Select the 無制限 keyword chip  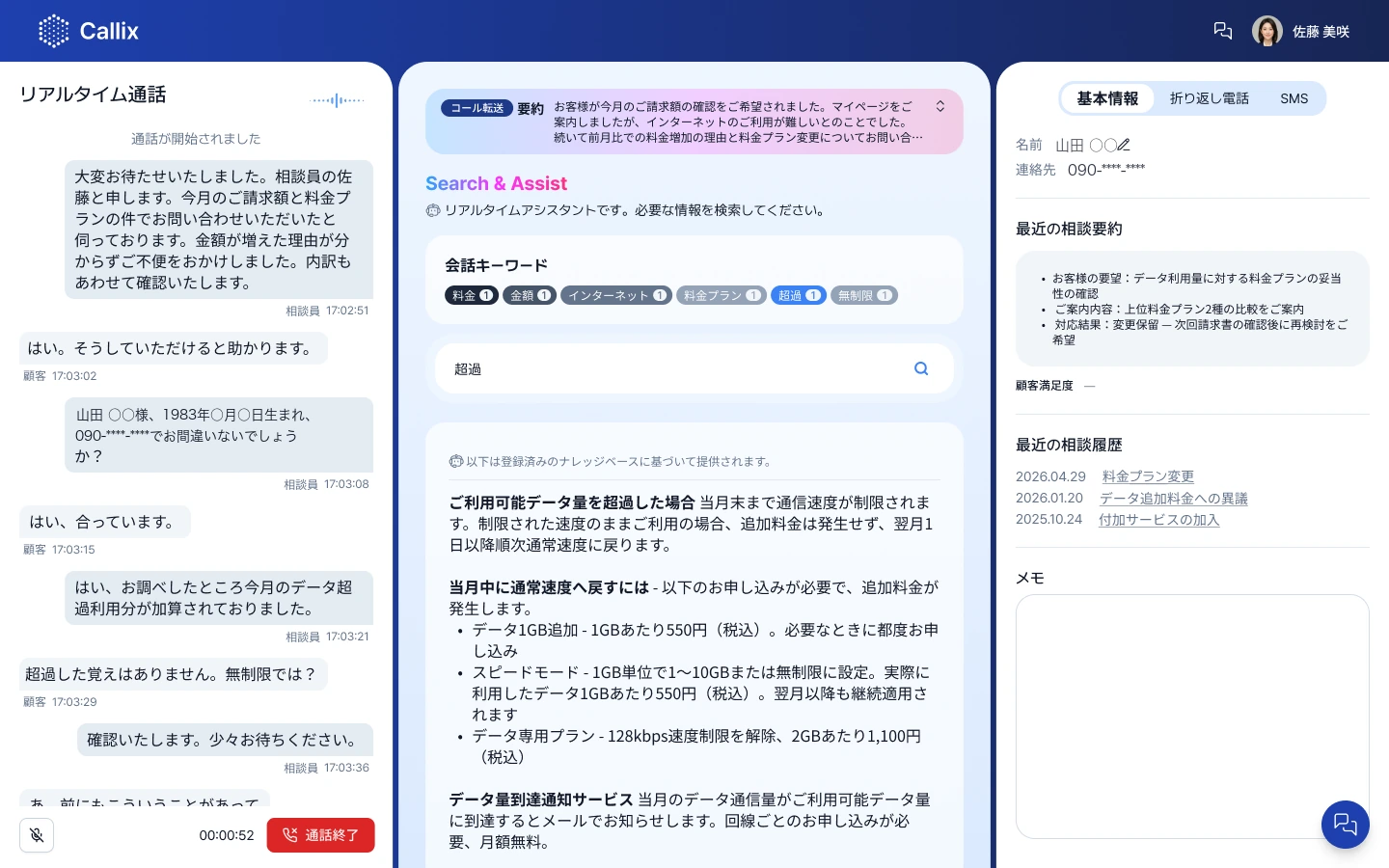pos(863,295)
